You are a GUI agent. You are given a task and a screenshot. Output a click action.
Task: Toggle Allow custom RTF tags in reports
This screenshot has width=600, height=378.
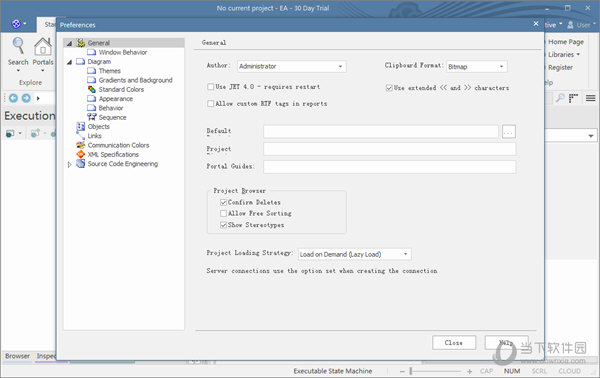210,104
